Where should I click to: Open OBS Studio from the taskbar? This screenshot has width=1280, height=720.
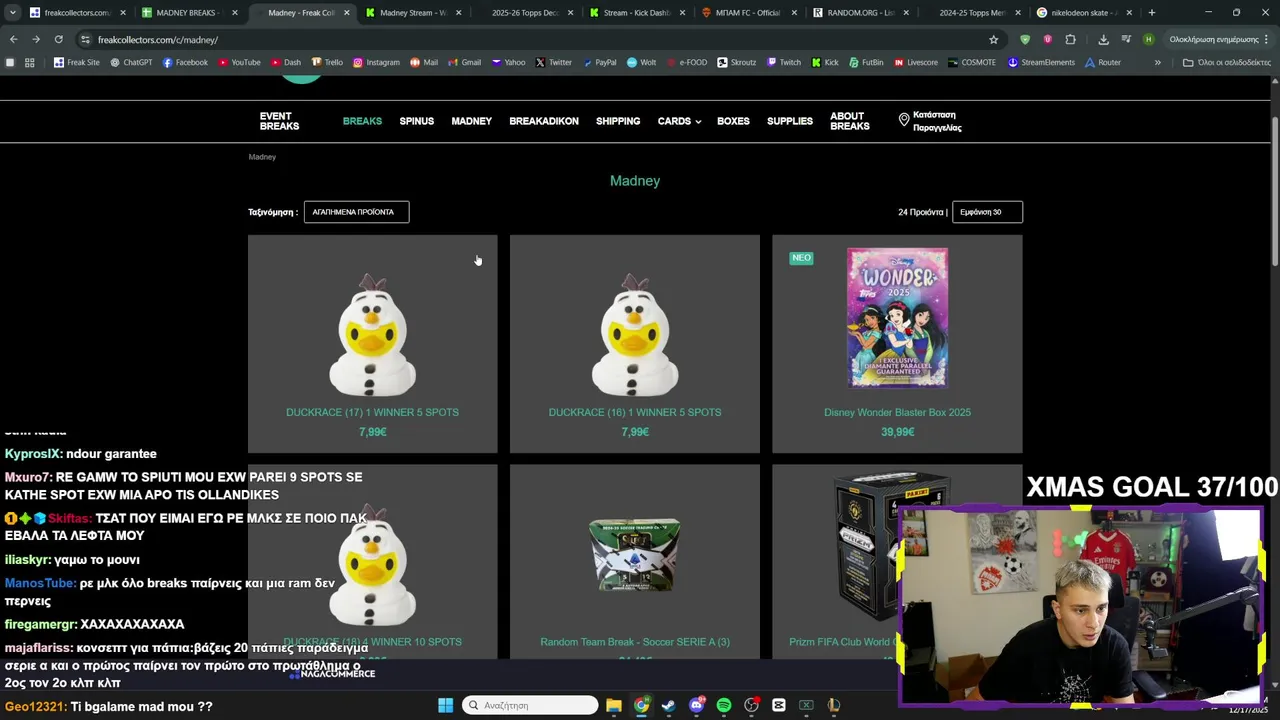tap(751, 705)
